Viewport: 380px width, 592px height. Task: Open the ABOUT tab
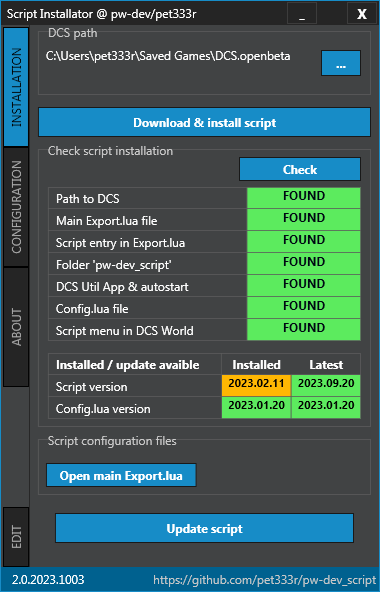point(16,327)
